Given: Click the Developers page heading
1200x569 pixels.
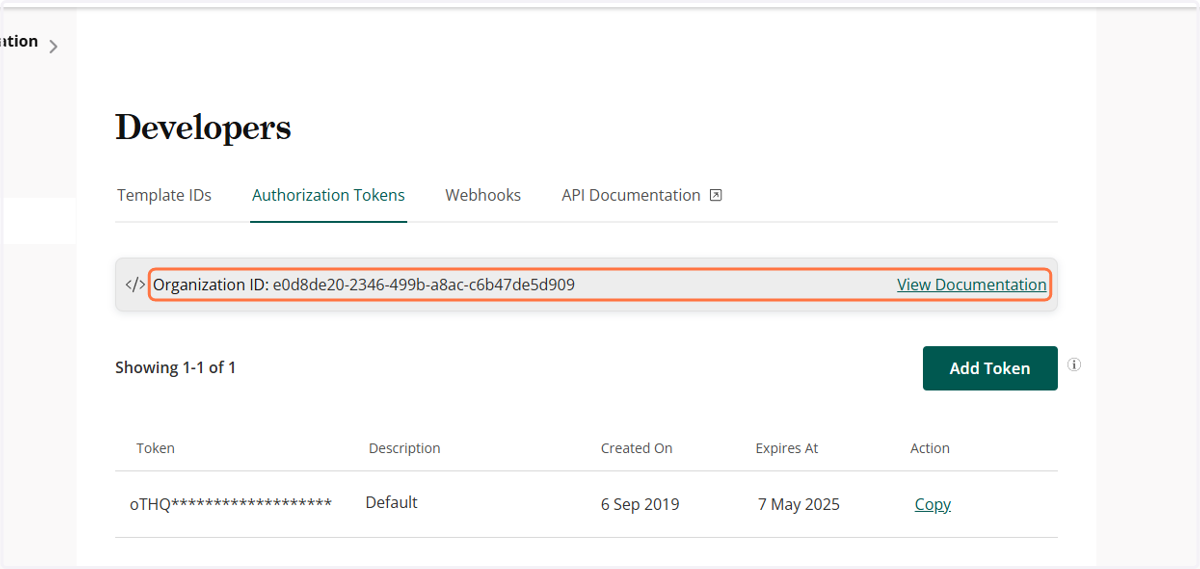Looking at the screenshot, I should (x=203, y=128).
